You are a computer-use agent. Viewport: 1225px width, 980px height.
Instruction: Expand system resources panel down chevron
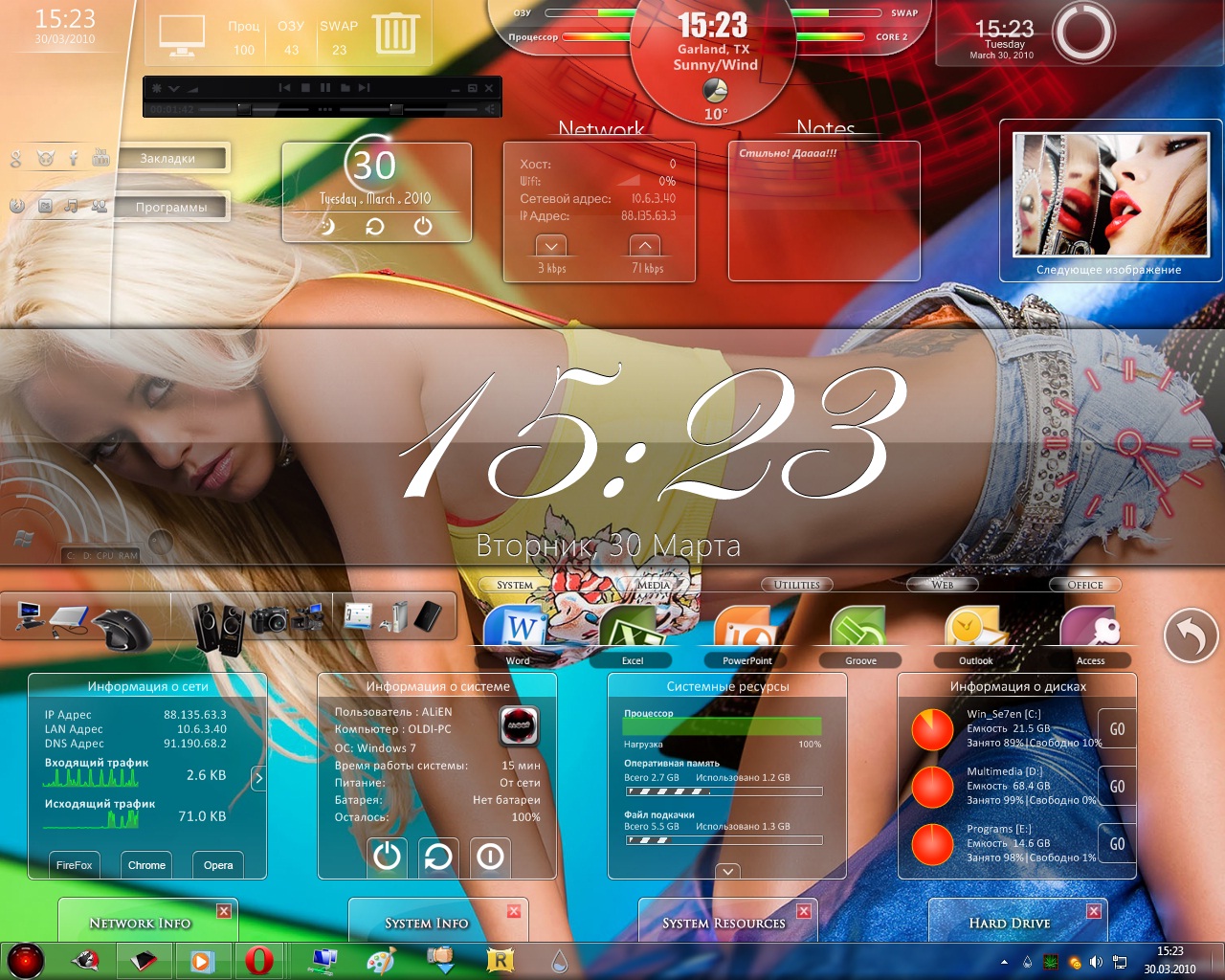728,871
